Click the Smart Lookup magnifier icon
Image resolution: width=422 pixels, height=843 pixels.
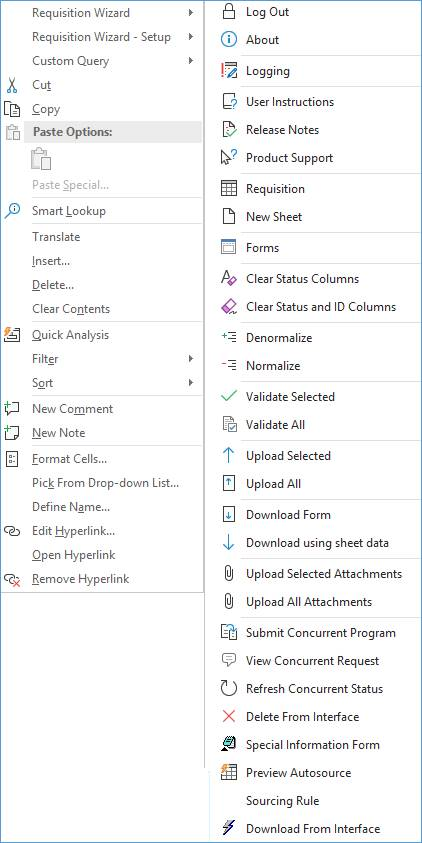pos(12,211)
